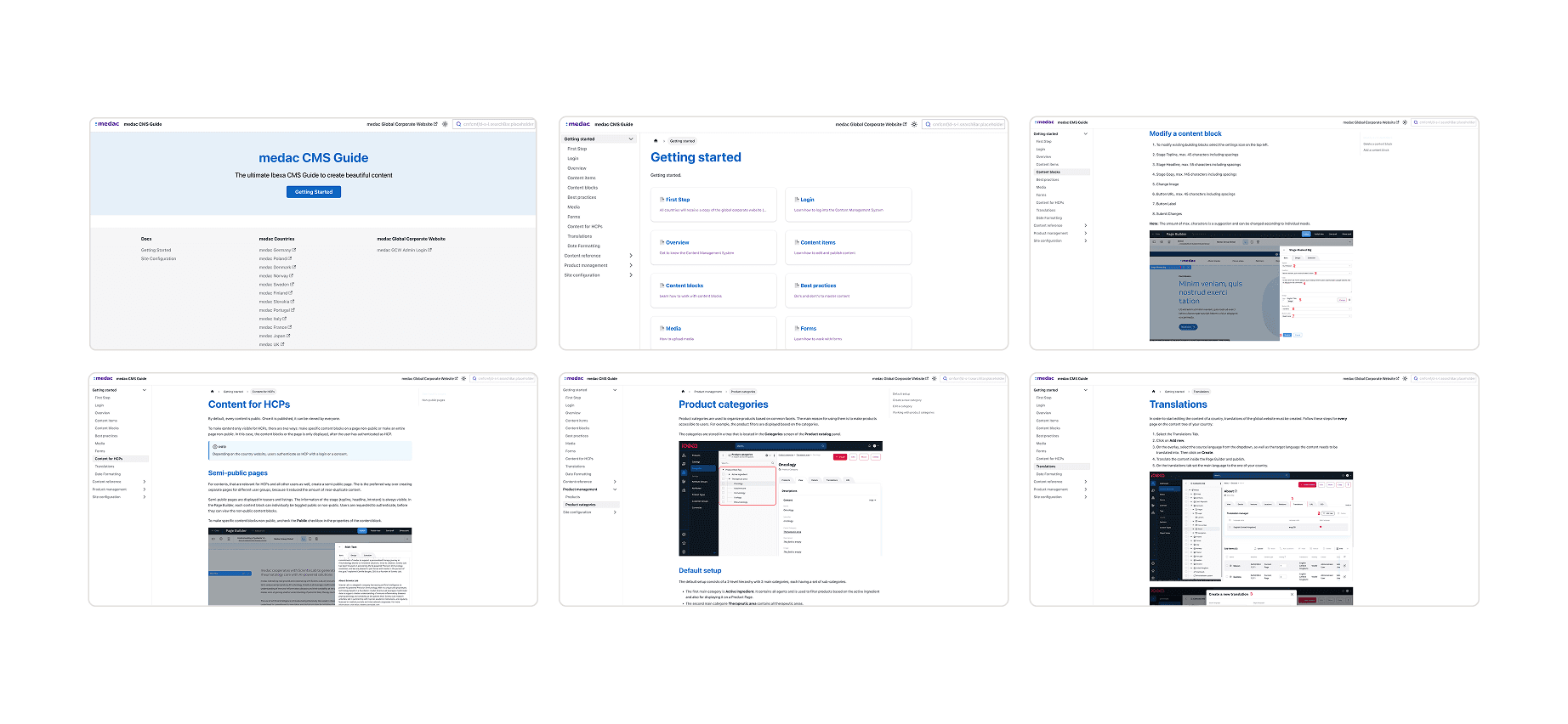Click document icon on Overview card

click(x=662, y=242)
